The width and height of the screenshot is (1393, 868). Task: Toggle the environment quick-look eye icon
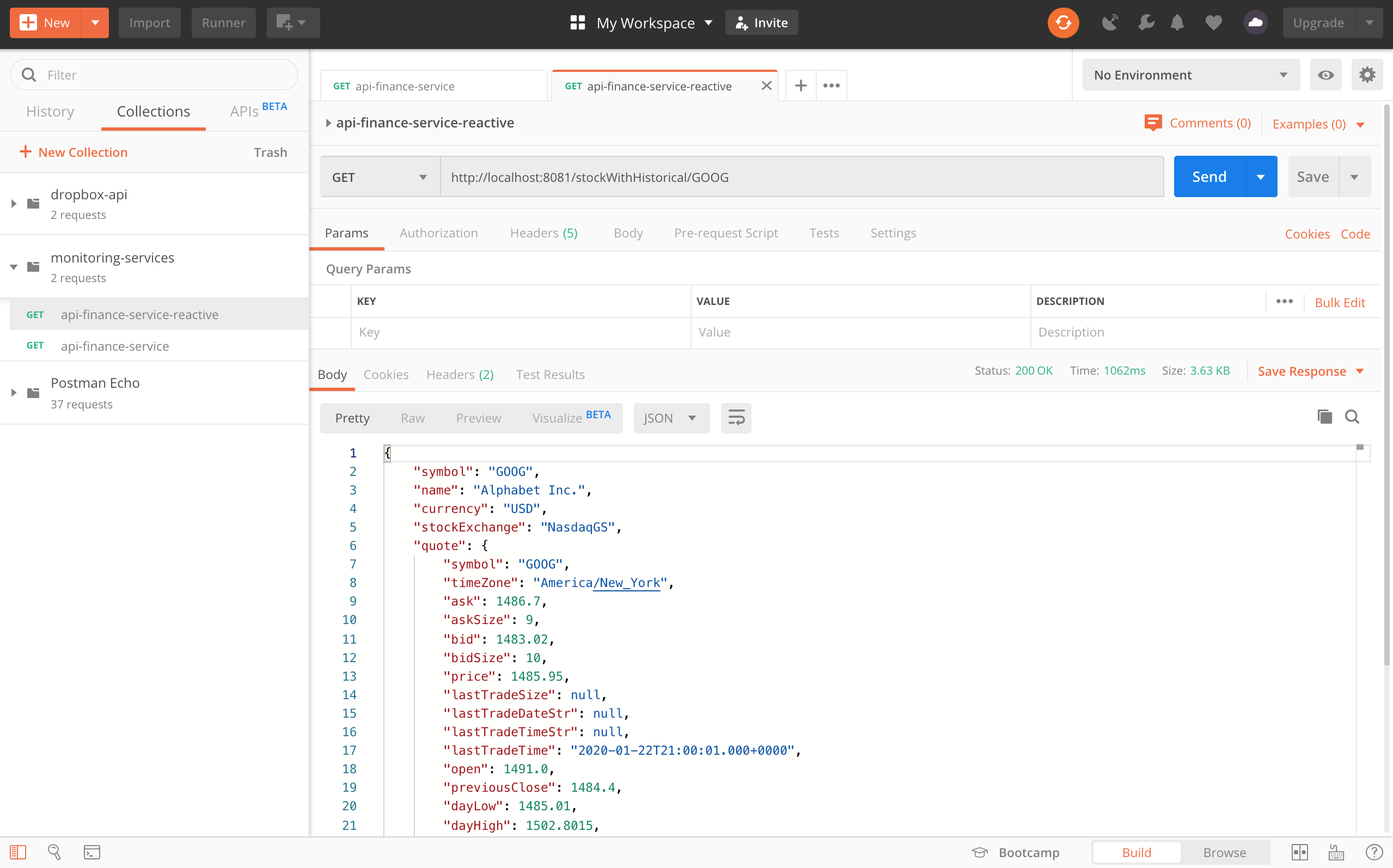coord(1326,74)
